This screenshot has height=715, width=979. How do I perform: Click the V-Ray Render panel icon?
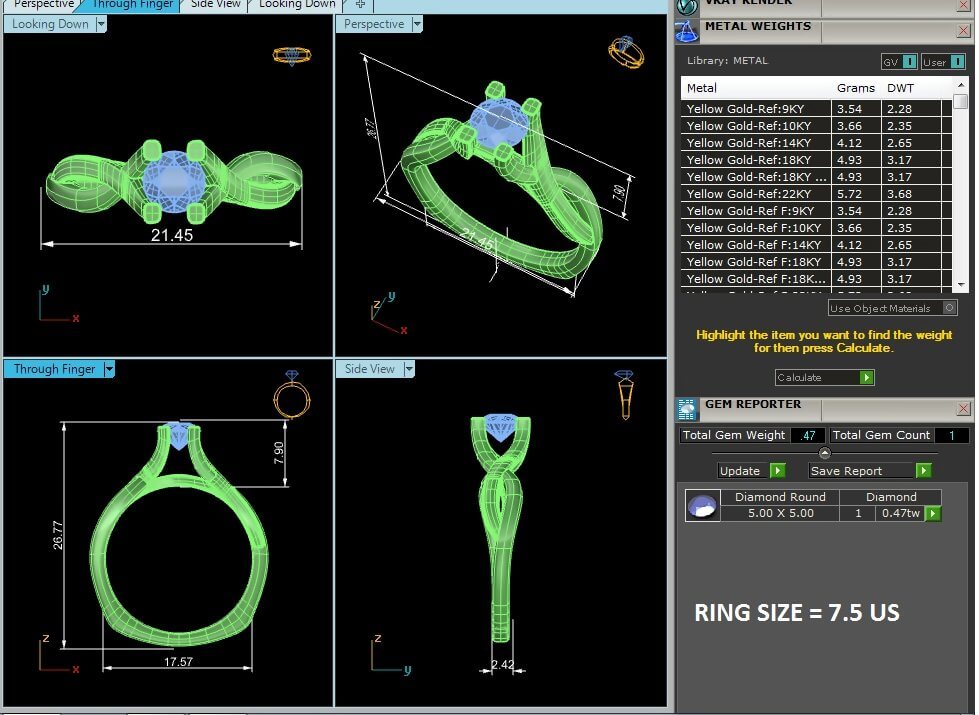pos(687,5)
